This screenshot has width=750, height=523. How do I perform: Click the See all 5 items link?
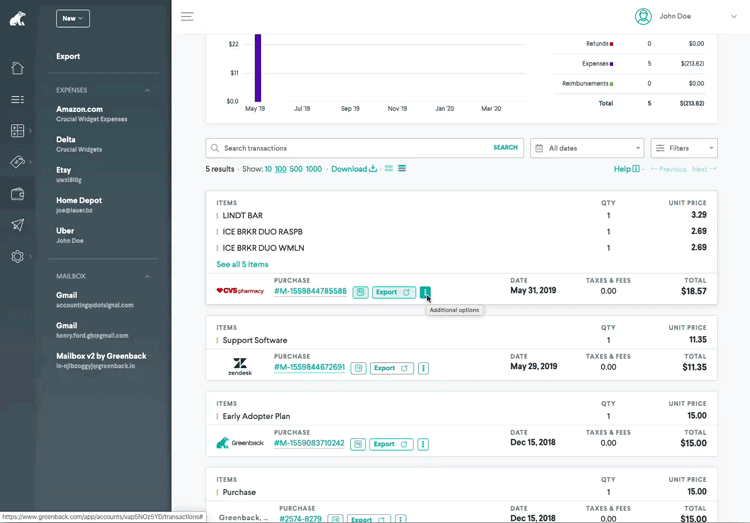[x=242, y=264]
